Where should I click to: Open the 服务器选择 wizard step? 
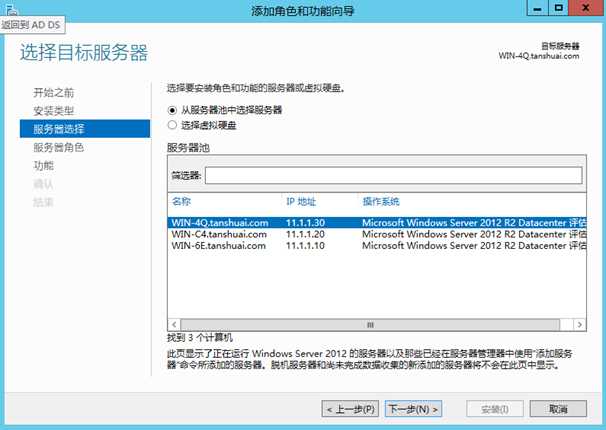click(x=85, y=129)
